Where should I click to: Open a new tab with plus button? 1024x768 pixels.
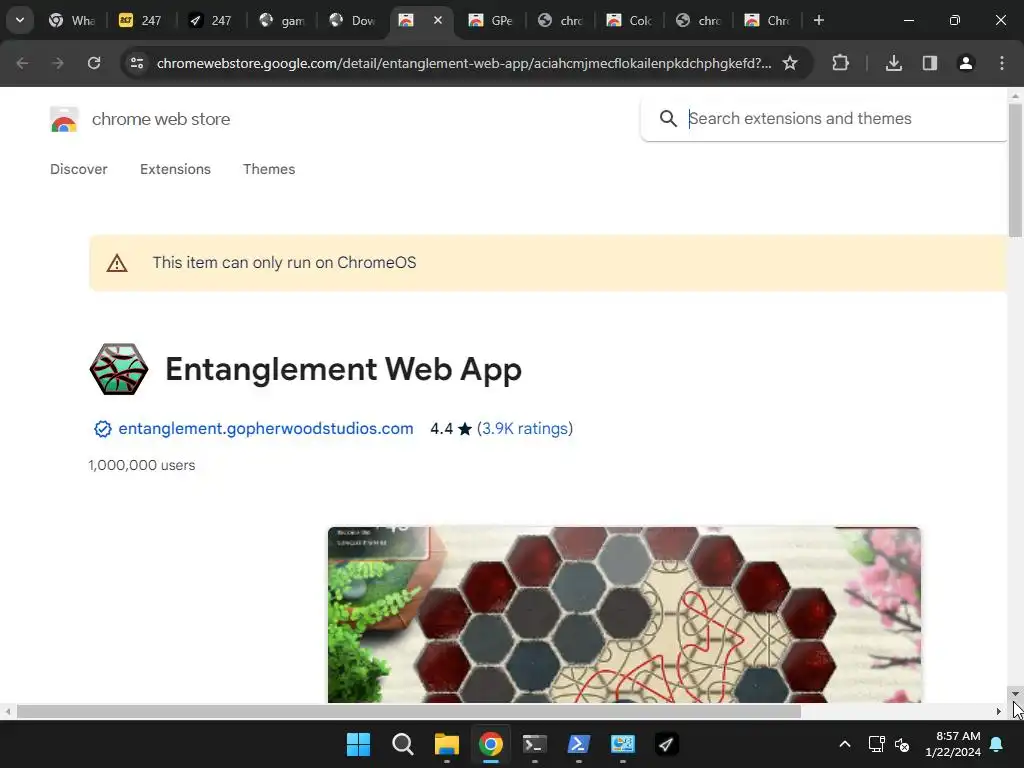coord(818,20)
